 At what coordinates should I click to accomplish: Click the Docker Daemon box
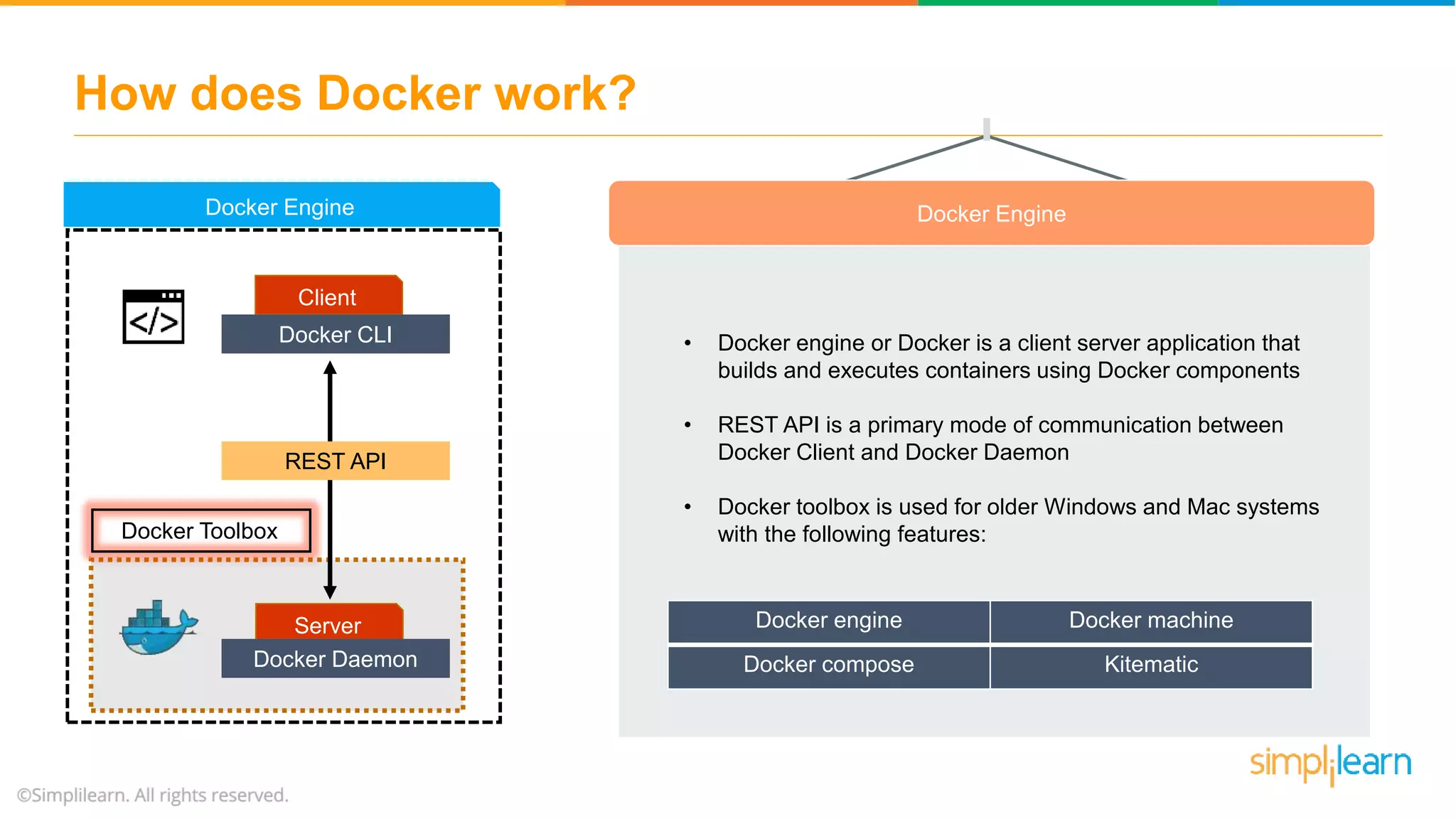click(336, 658)
